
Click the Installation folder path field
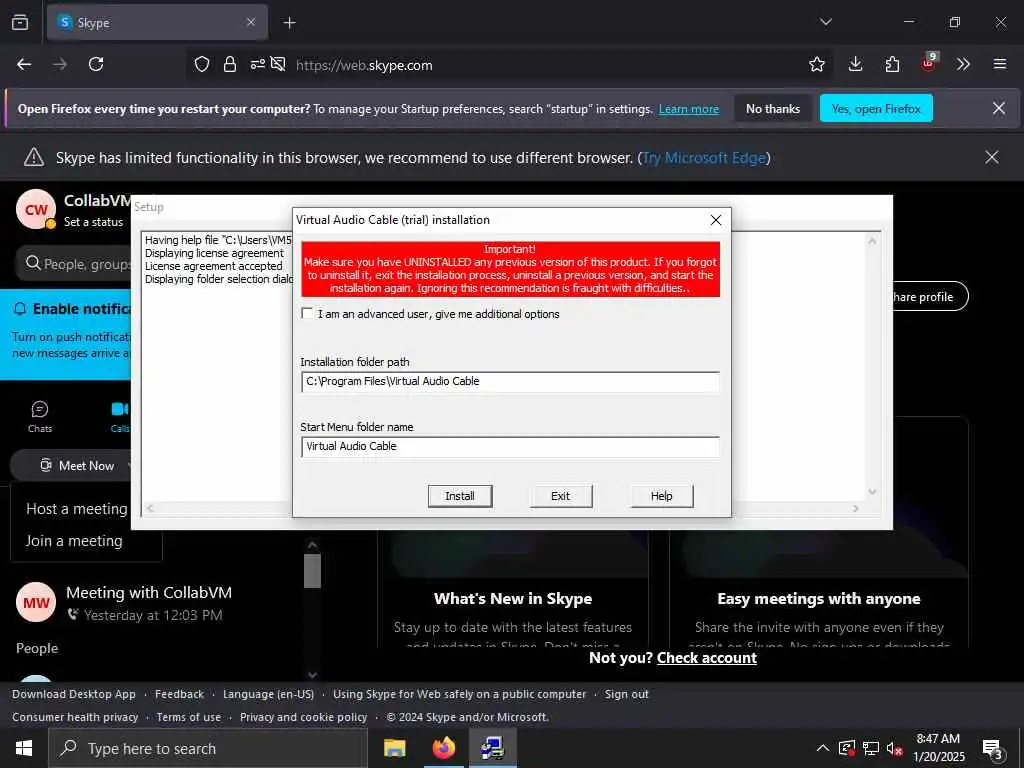click(510, 381)
